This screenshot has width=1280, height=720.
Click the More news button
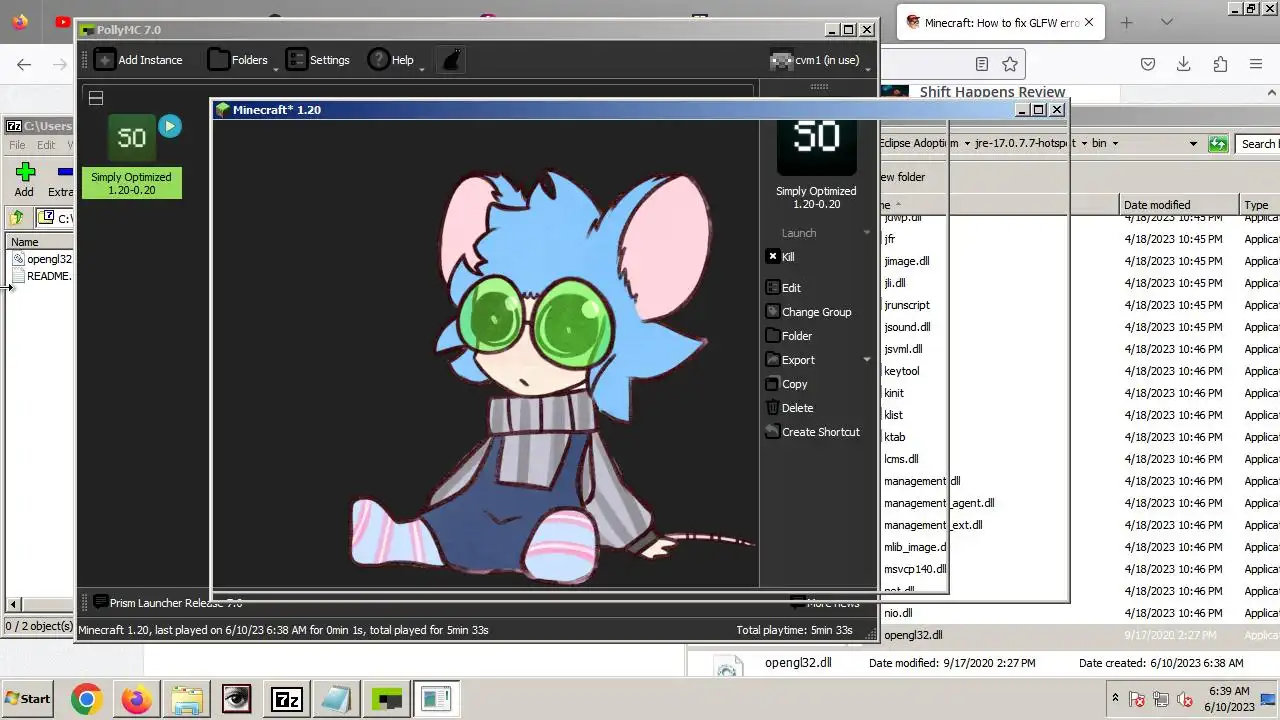(824, 603)
